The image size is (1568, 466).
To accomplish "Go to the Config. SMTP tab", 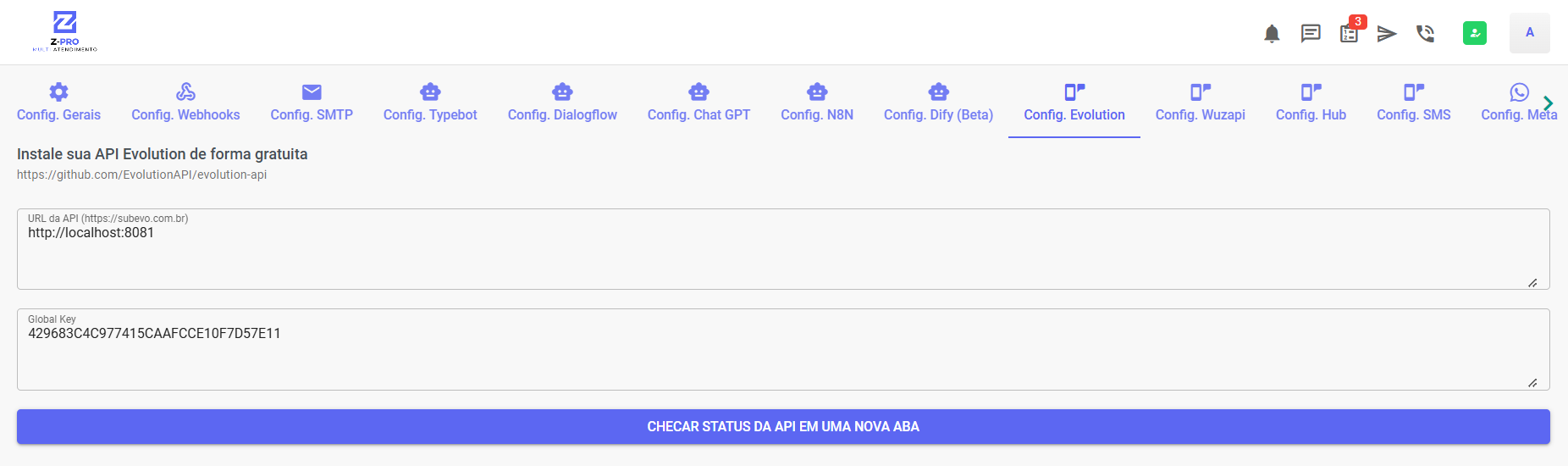I will (x=312, y=103).
